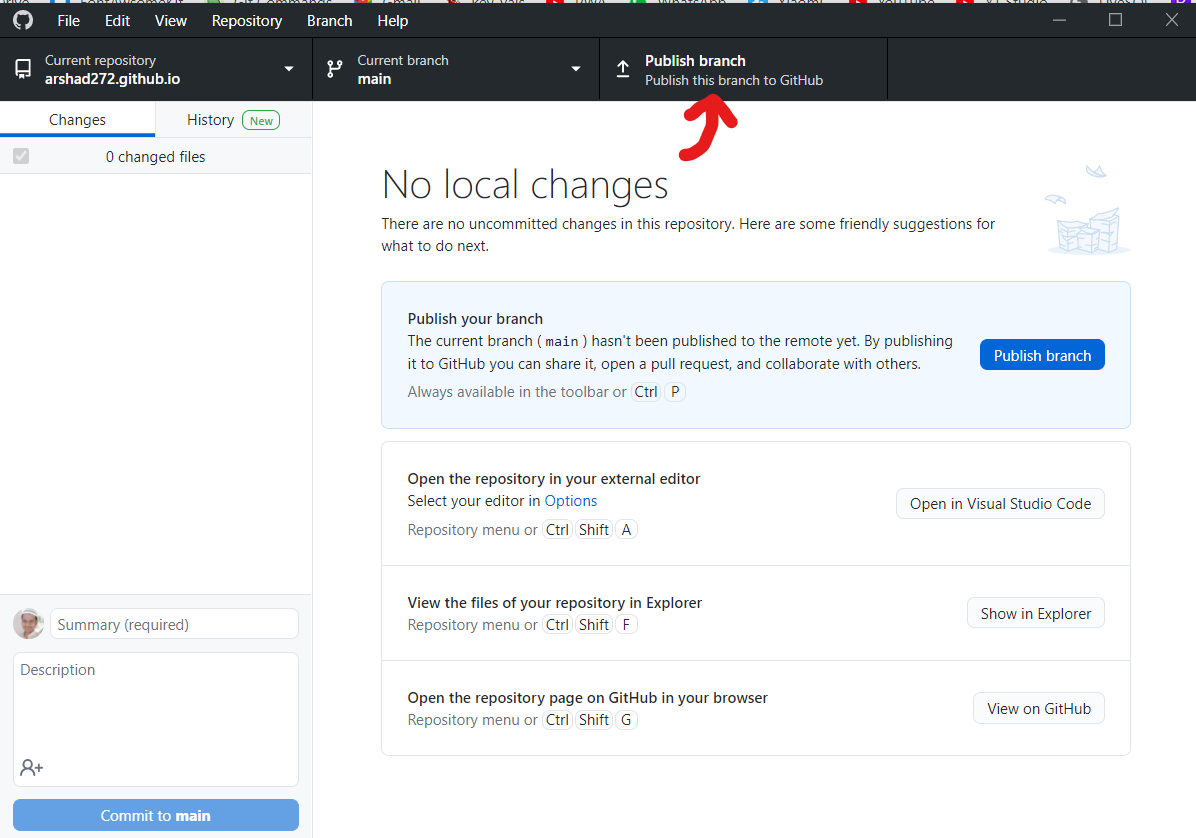Focus the Summary (required) input field

pyautogui.click(x=174, y=624)
